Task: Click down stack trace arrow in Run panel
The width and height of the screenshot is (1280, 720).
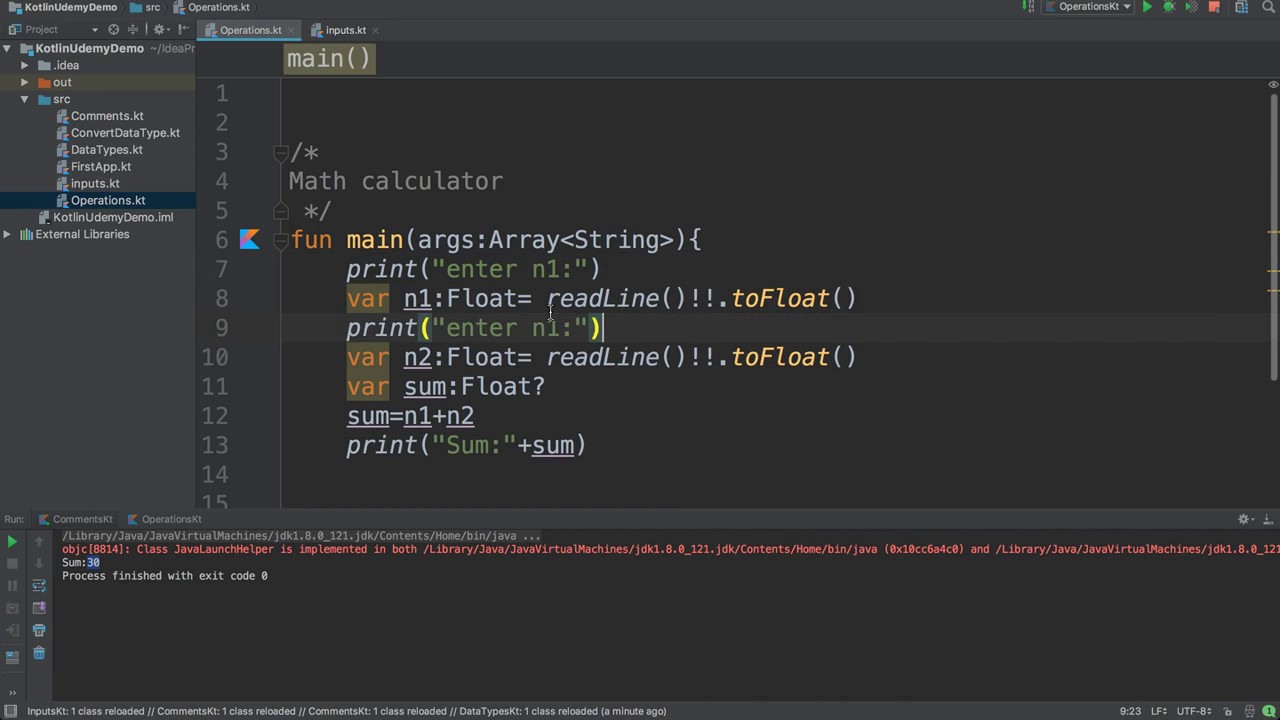Action: pos(39,564)
